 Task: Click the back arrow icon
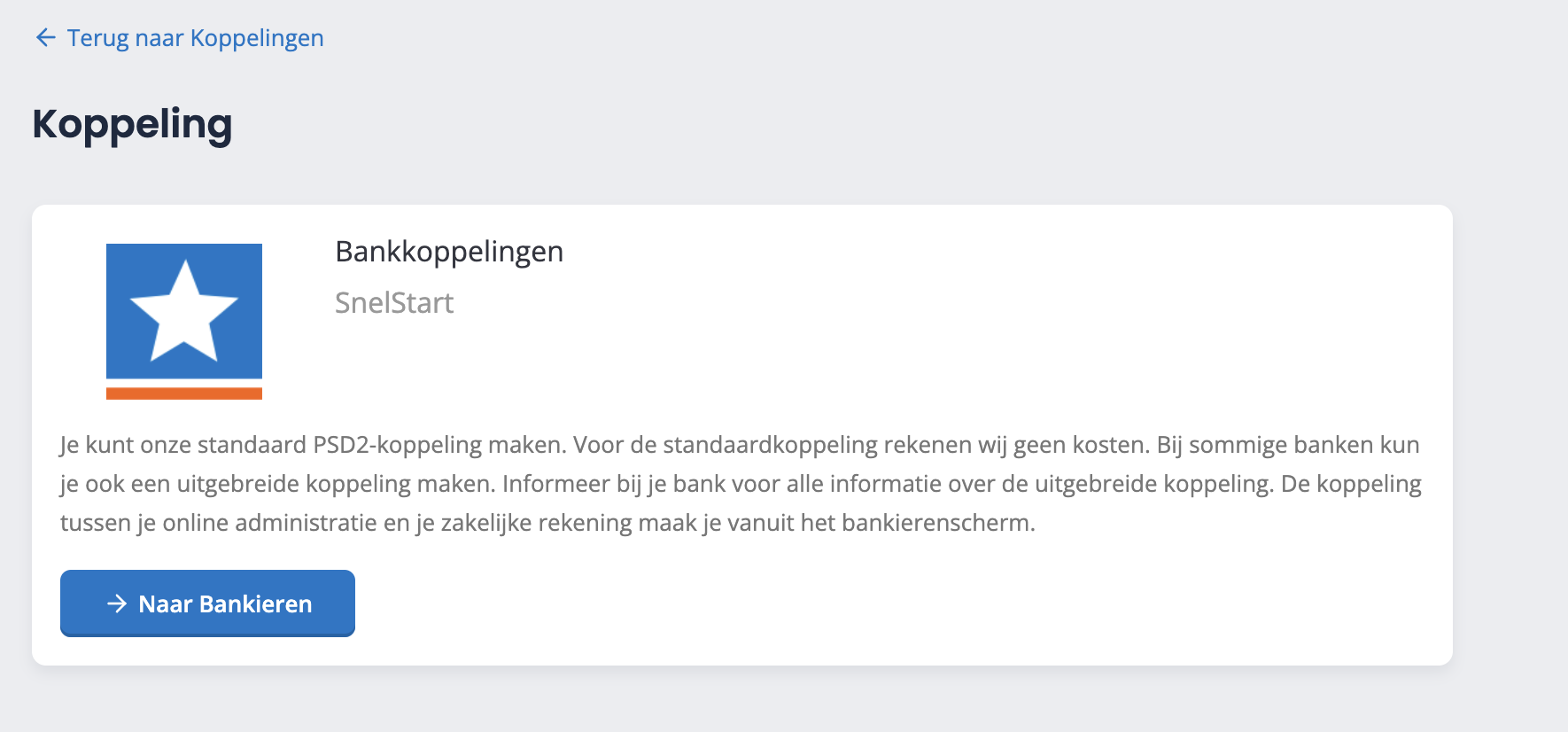(45, 37)
